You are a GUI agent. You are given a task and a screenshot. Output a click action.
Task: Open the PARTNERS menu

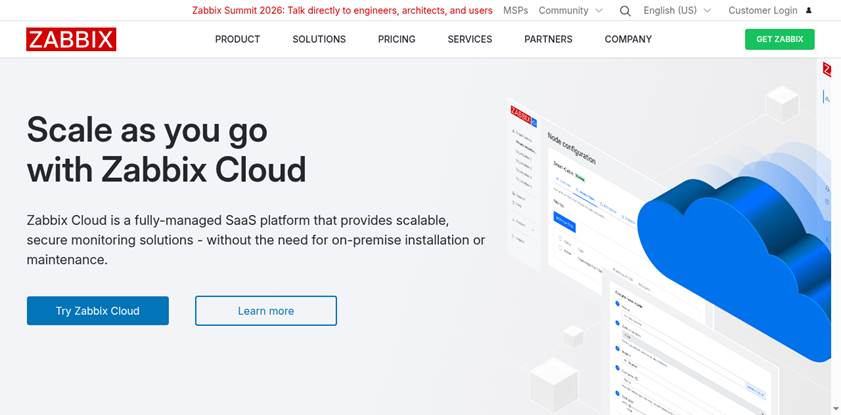(548, 39)
